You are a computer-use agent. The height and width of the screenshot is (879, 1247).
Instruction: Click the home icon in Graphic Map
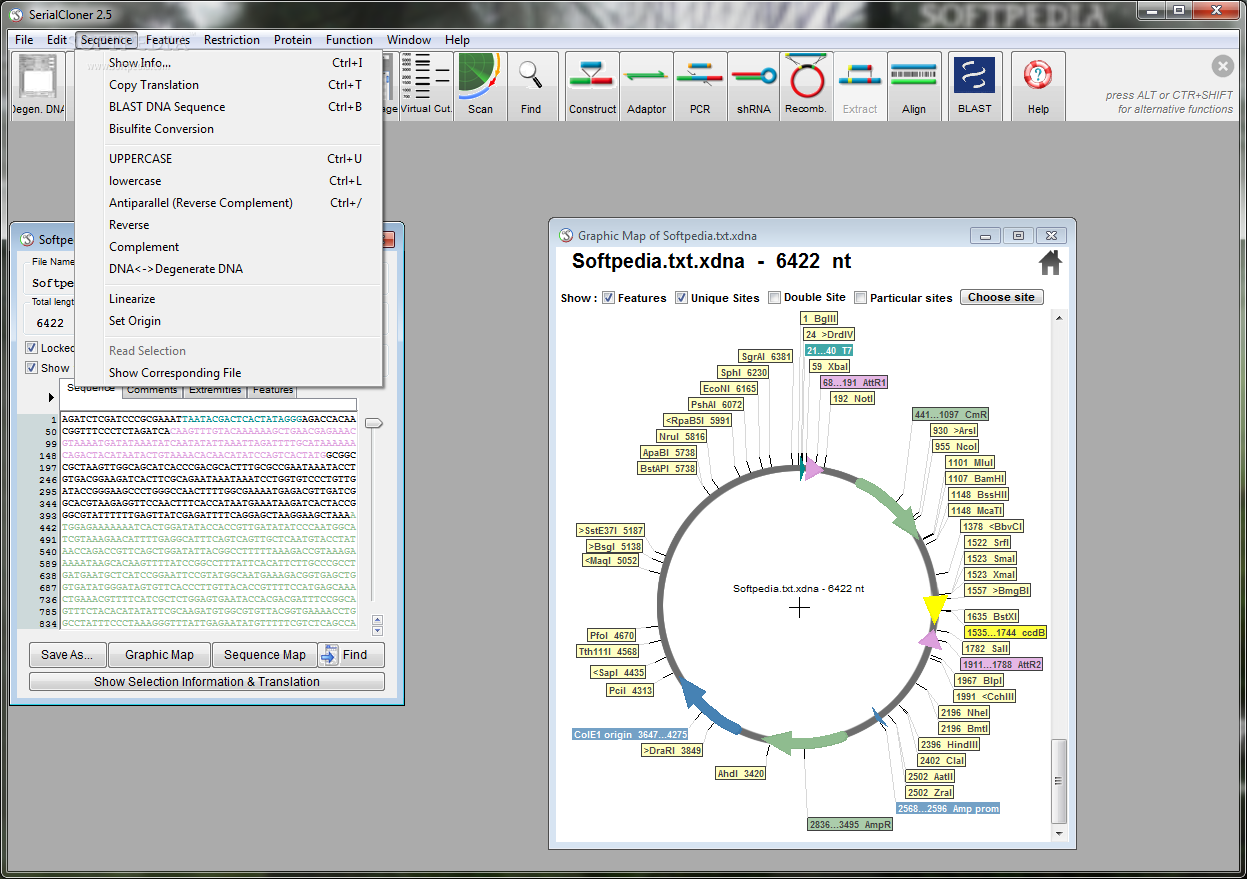[1050, 263]
